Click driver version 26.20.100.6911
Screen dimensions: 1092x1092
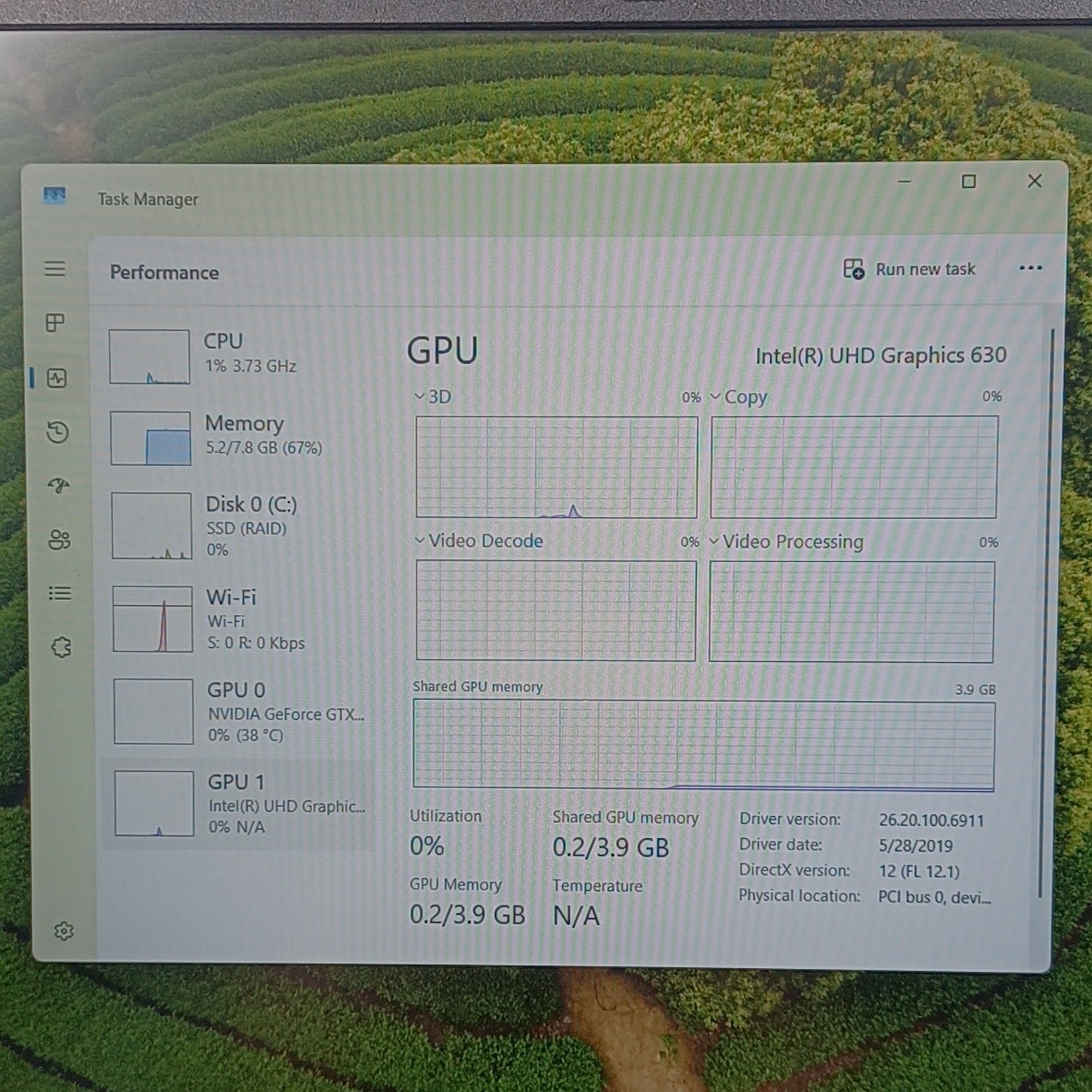coord(931,821)
